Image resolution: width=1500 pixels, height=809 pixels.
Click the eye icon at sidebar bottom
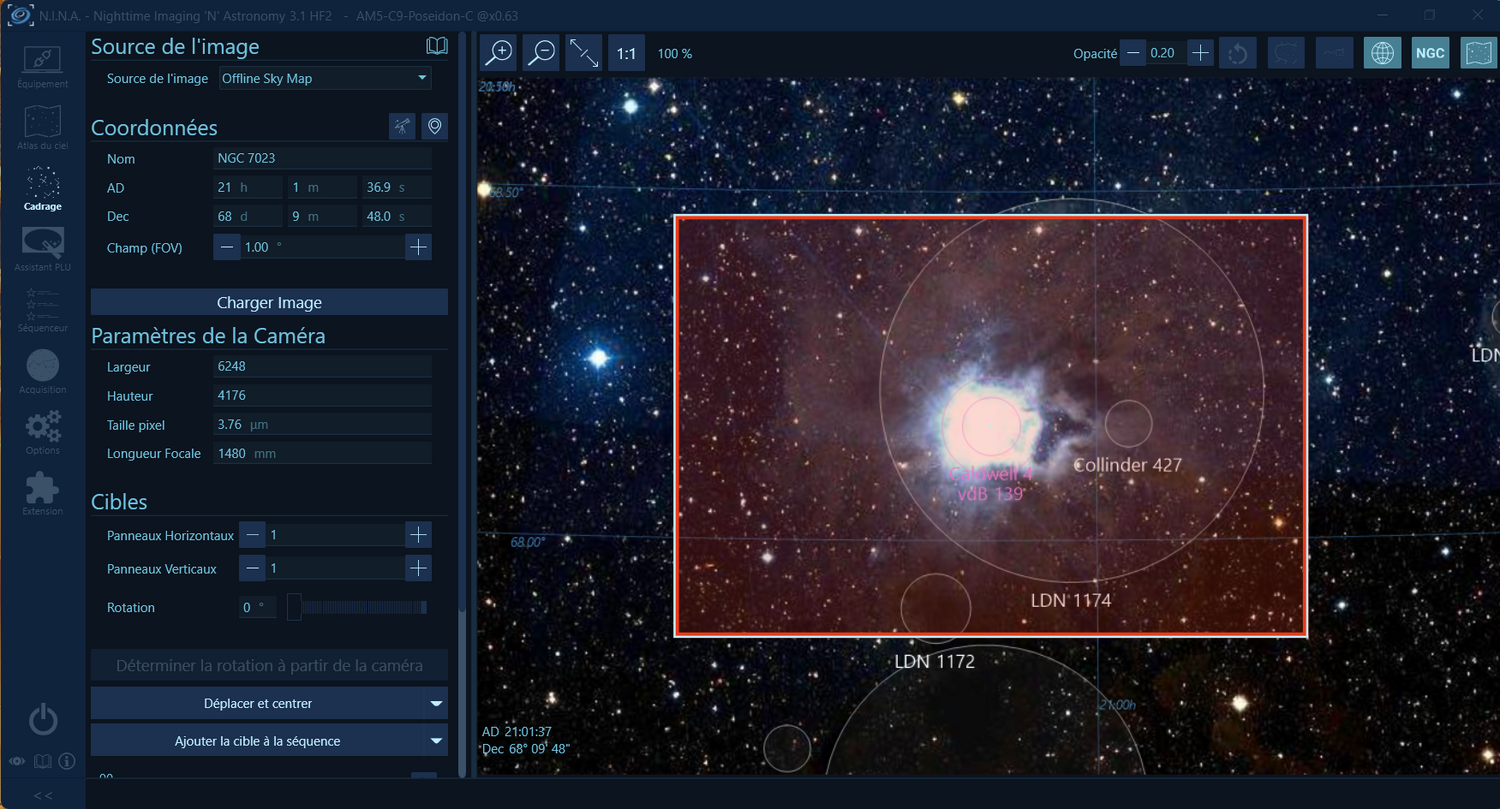17,762
